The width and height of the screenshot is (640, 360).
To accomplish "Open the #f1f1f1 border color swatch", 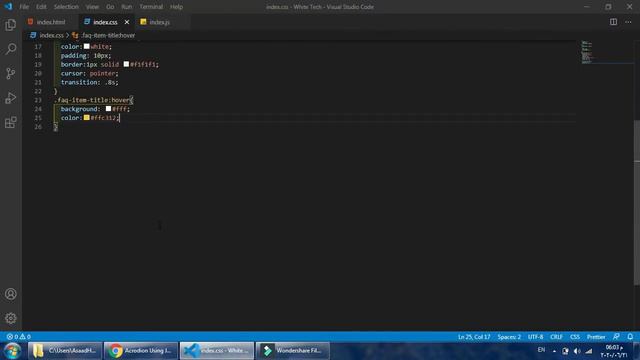I will click(126, 64).
